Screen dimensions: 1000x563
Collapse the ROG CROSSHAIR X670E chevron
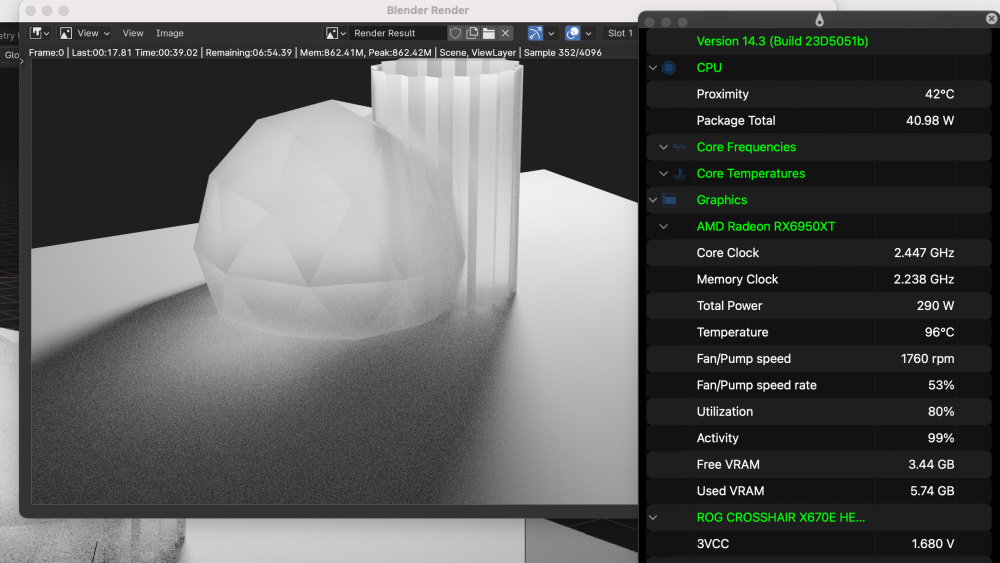point(652,518)
